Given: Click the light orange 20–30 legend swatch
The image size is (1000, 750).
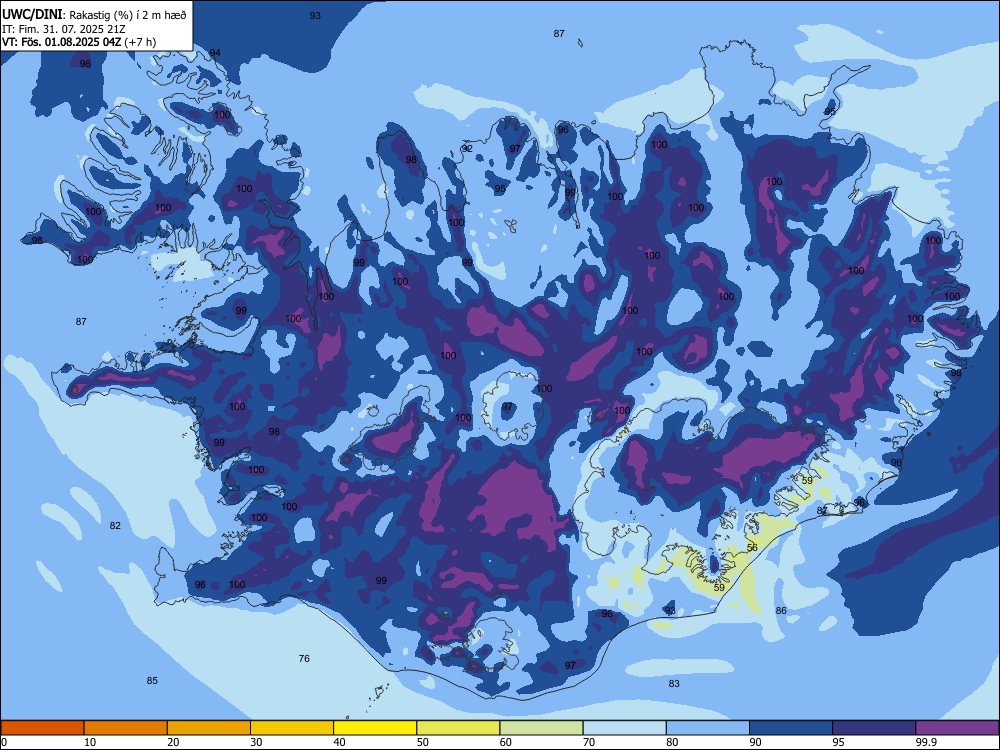Looking at the screenshot, I should pos(209,728).
